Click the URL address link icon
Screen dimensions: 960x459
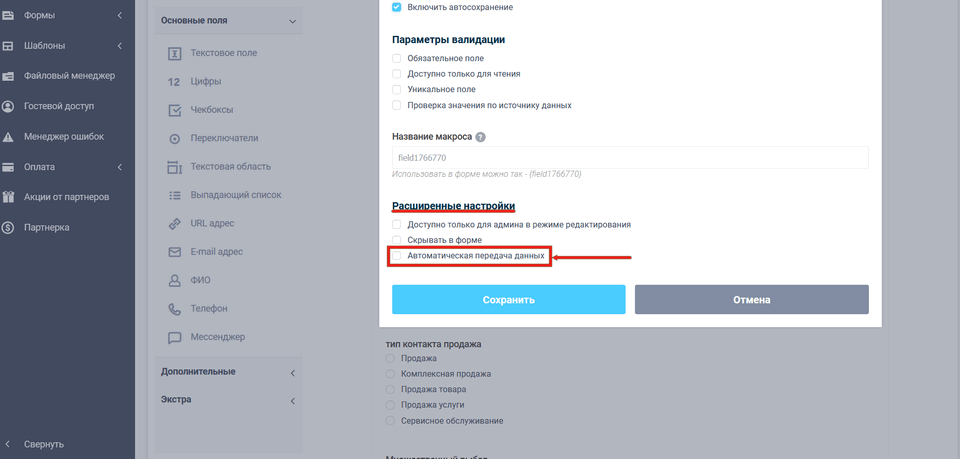174,223
